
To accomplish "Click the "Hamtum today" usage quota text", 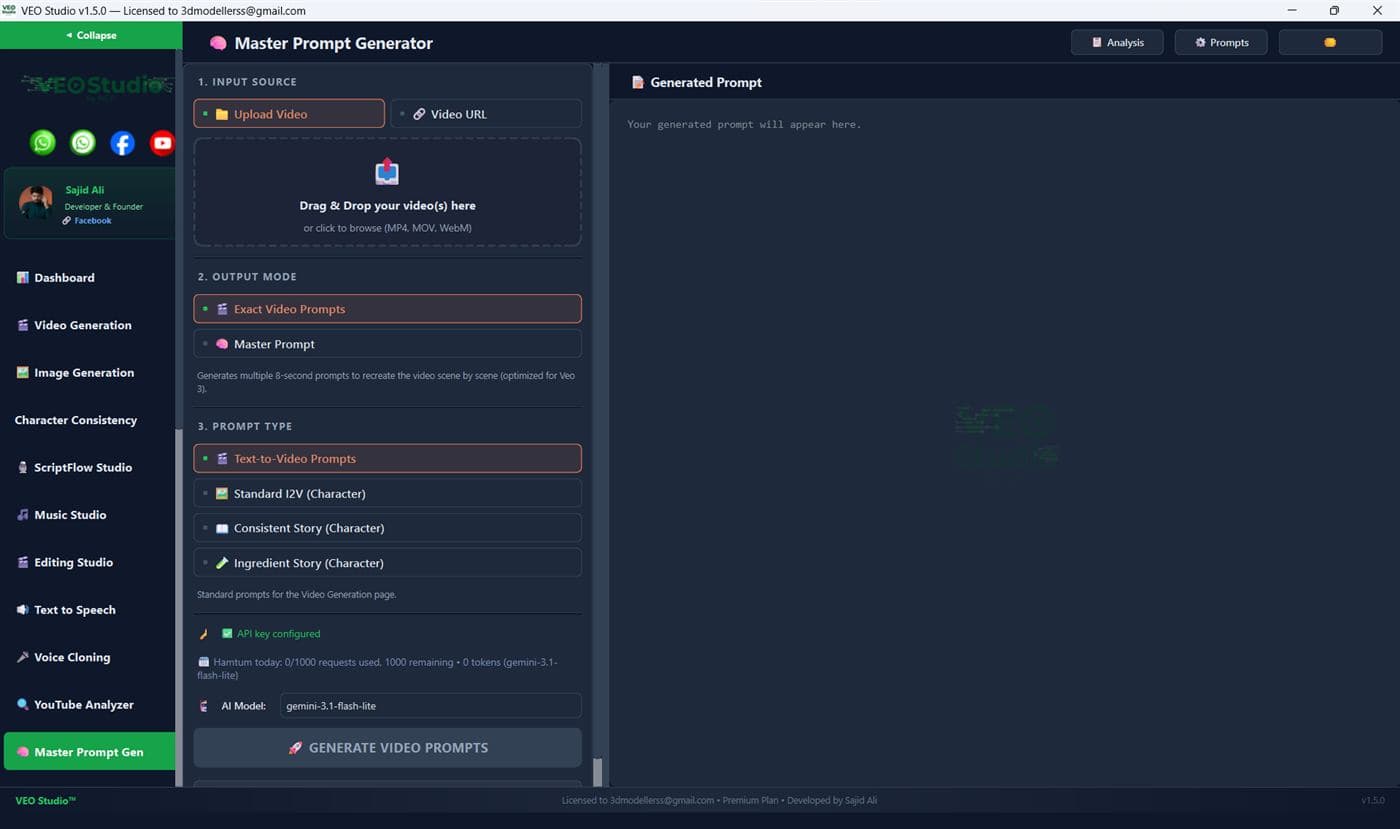I will pos(377,668).
